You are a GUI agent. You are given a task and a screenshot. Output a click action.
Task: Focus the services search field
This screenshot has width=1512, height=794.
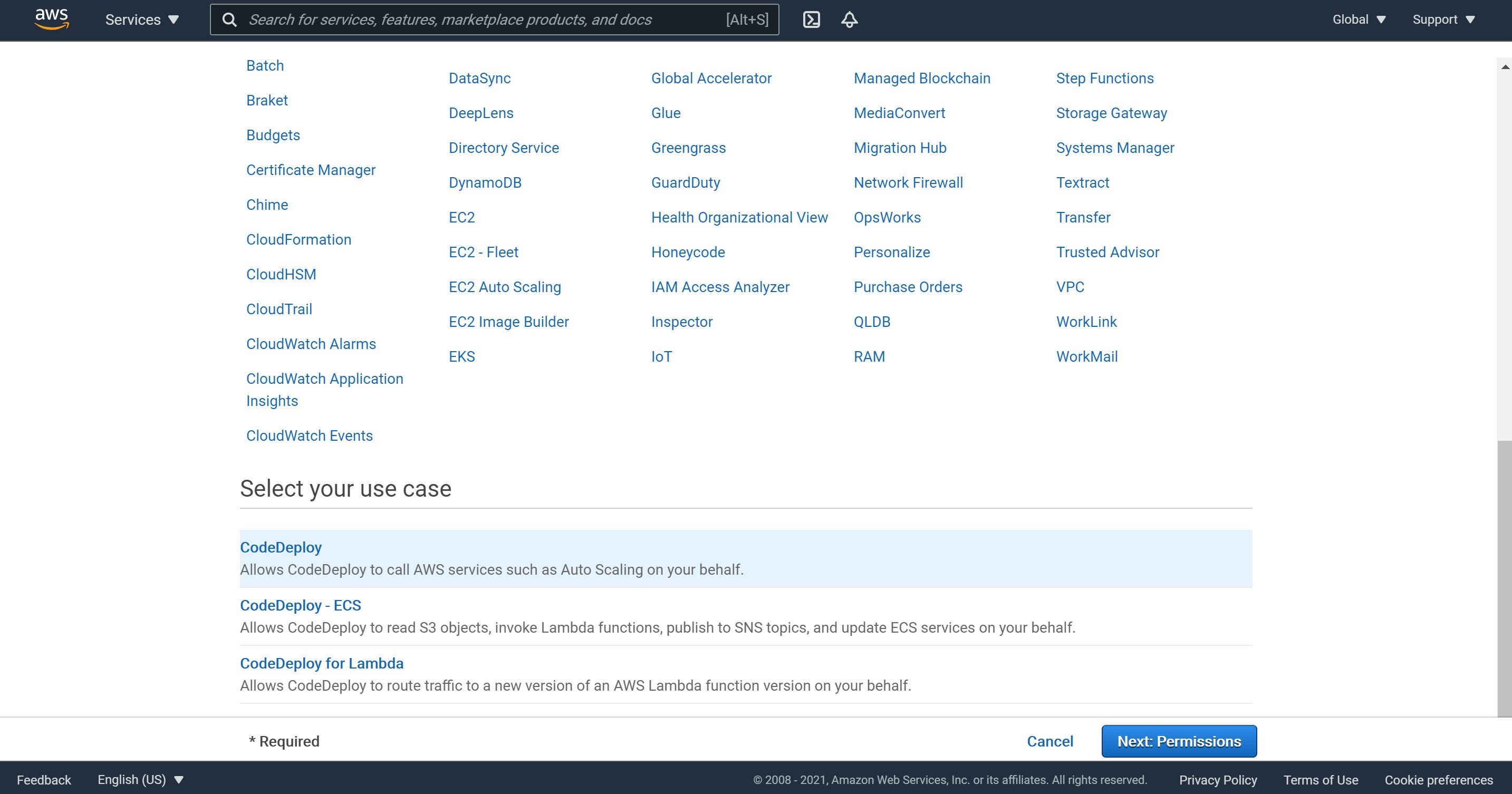(494, 20)
